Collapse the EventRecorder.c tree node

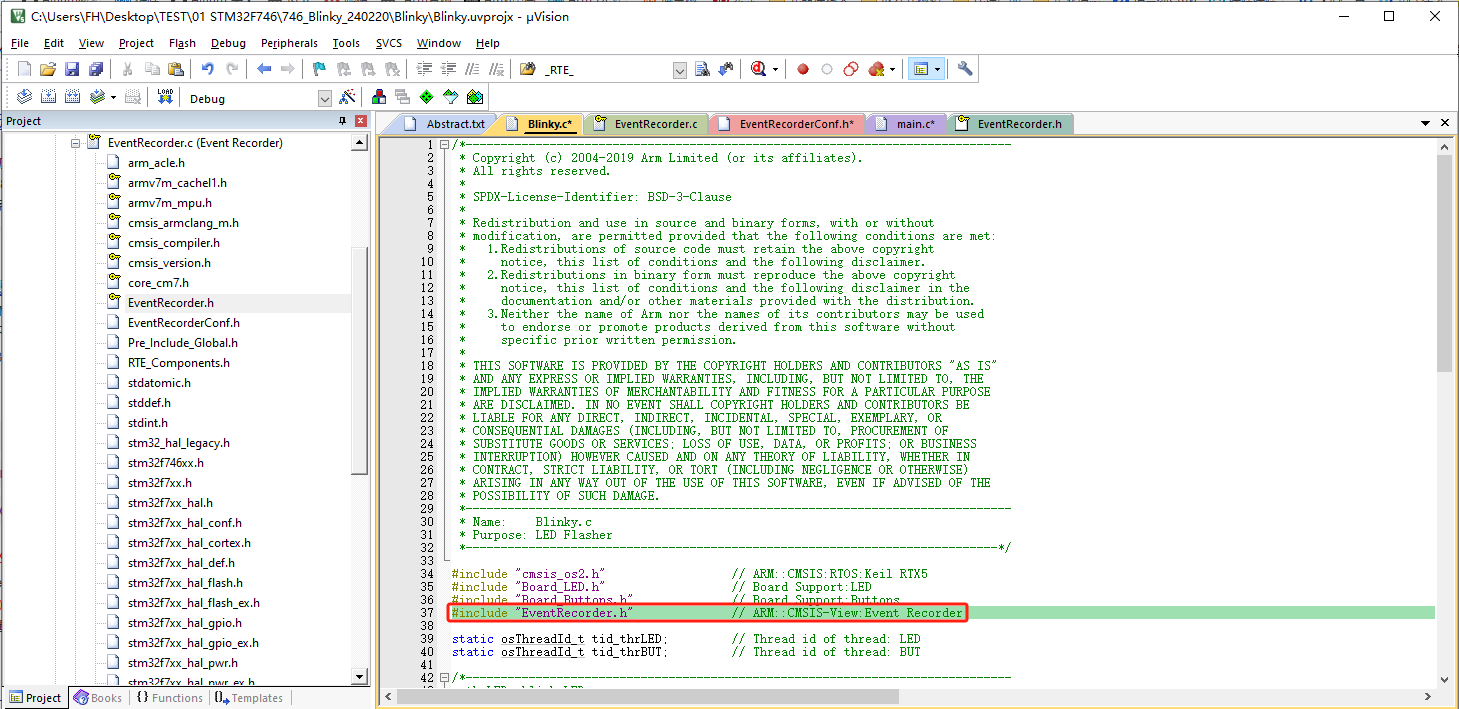75,143
